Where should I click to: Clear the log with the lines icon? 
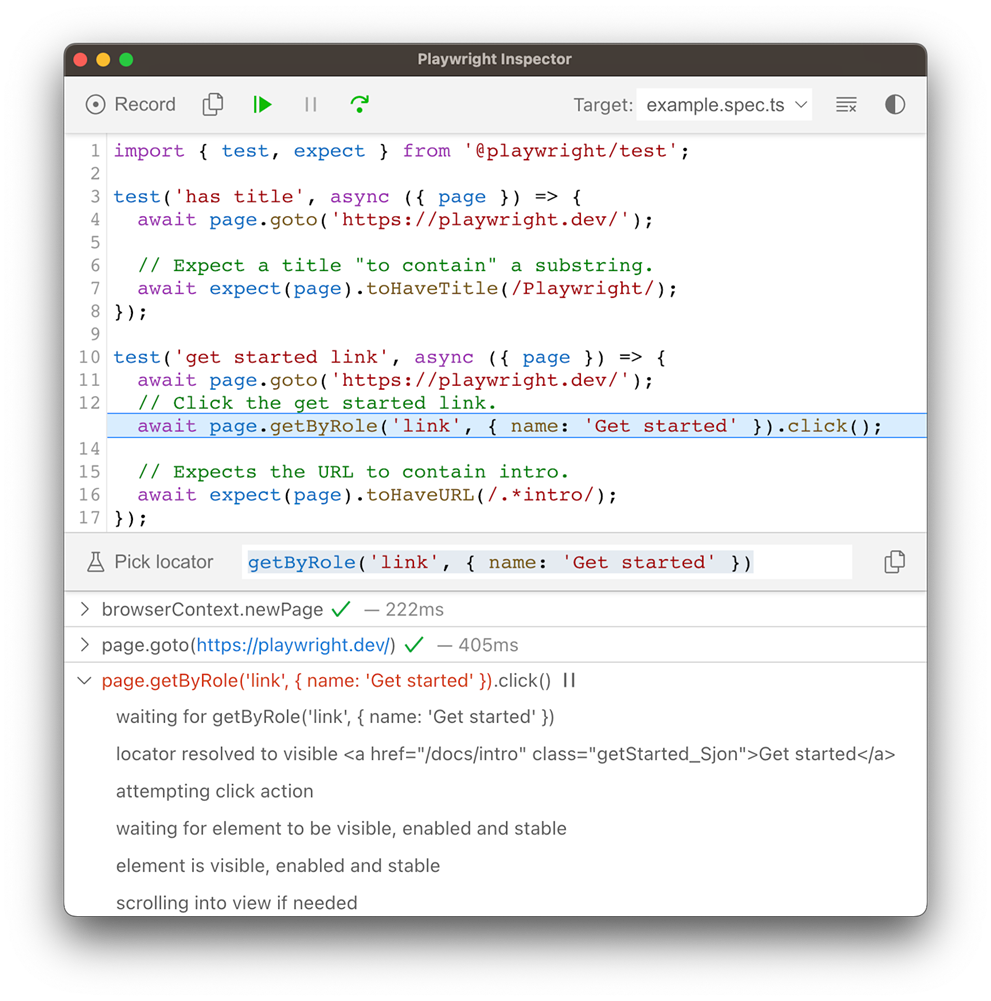pos(847,105)
